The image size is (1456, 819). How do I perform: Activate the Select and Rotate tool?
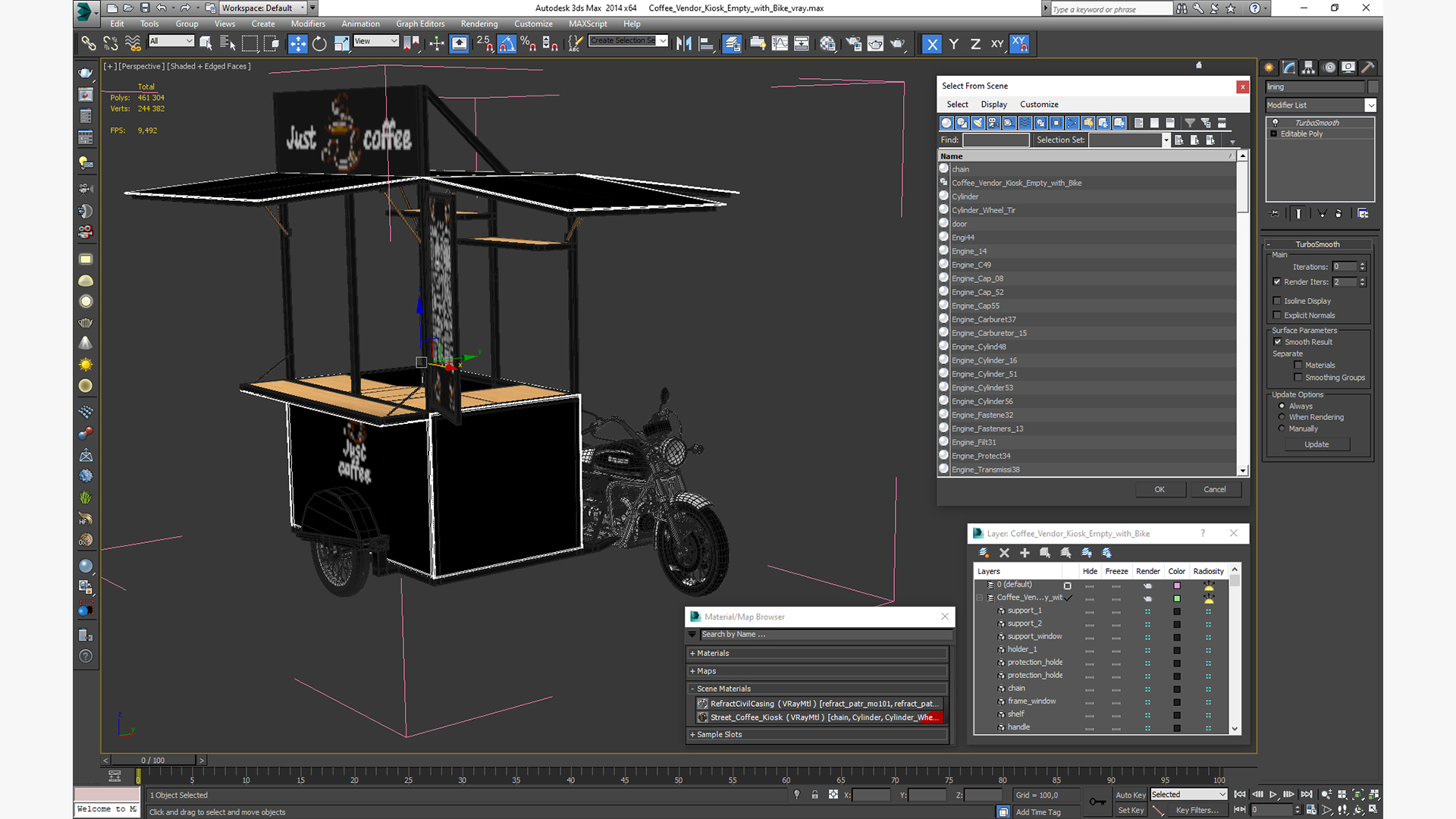click(x=319, y=44)
